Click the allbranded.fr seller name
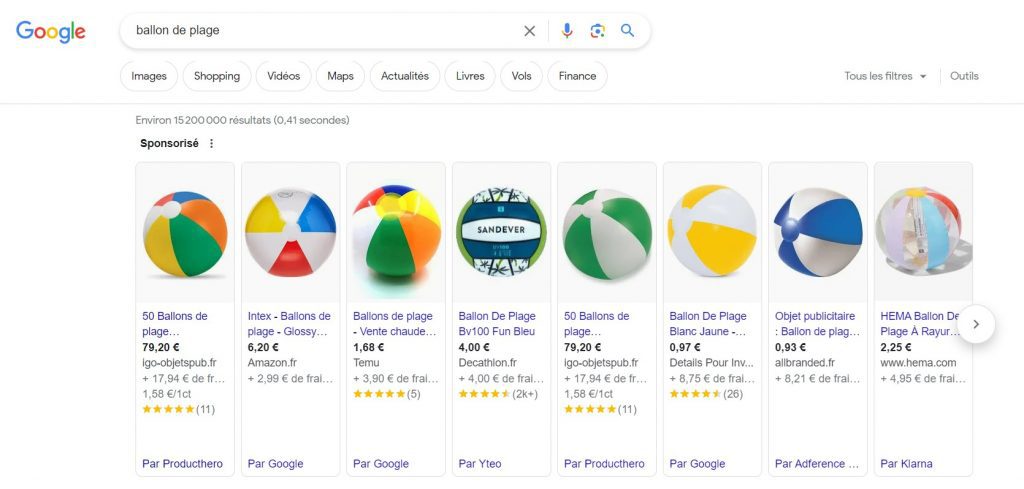Image resolution: width=1024 pixels, height=489 pixels. click(805, 363)
